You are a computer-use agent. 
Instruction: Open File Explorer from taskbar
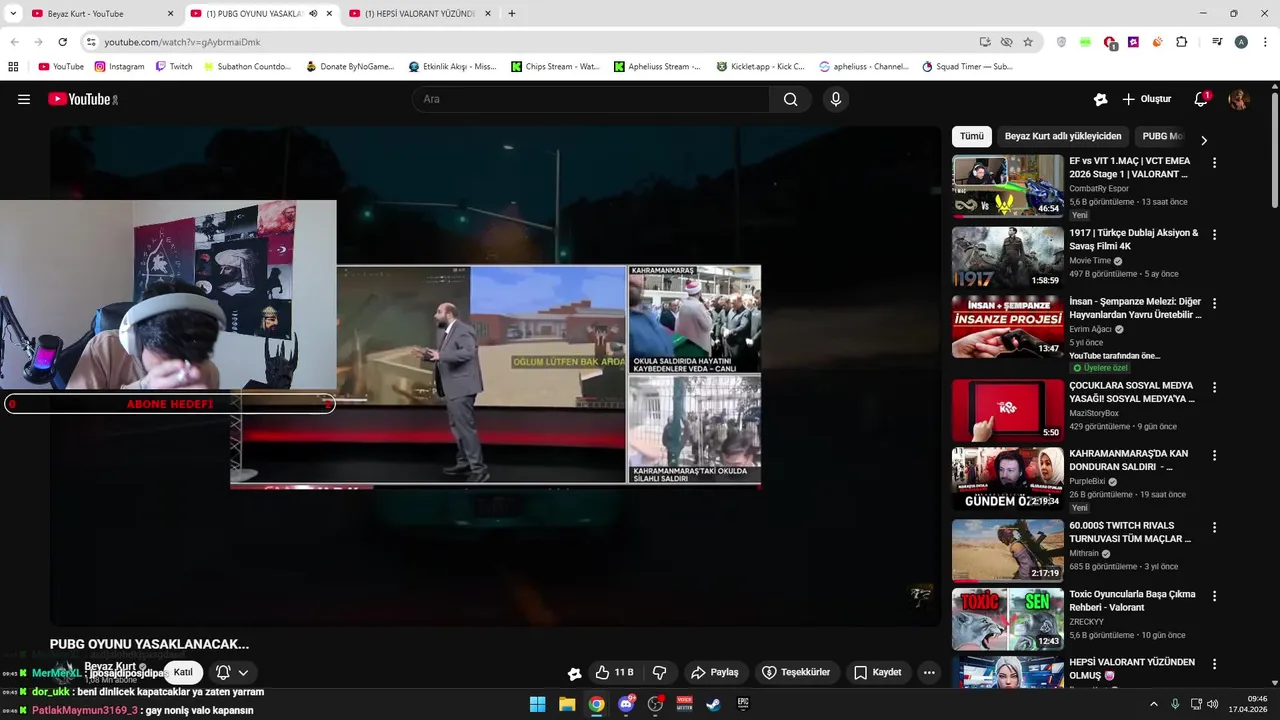[x=567, y=704]
